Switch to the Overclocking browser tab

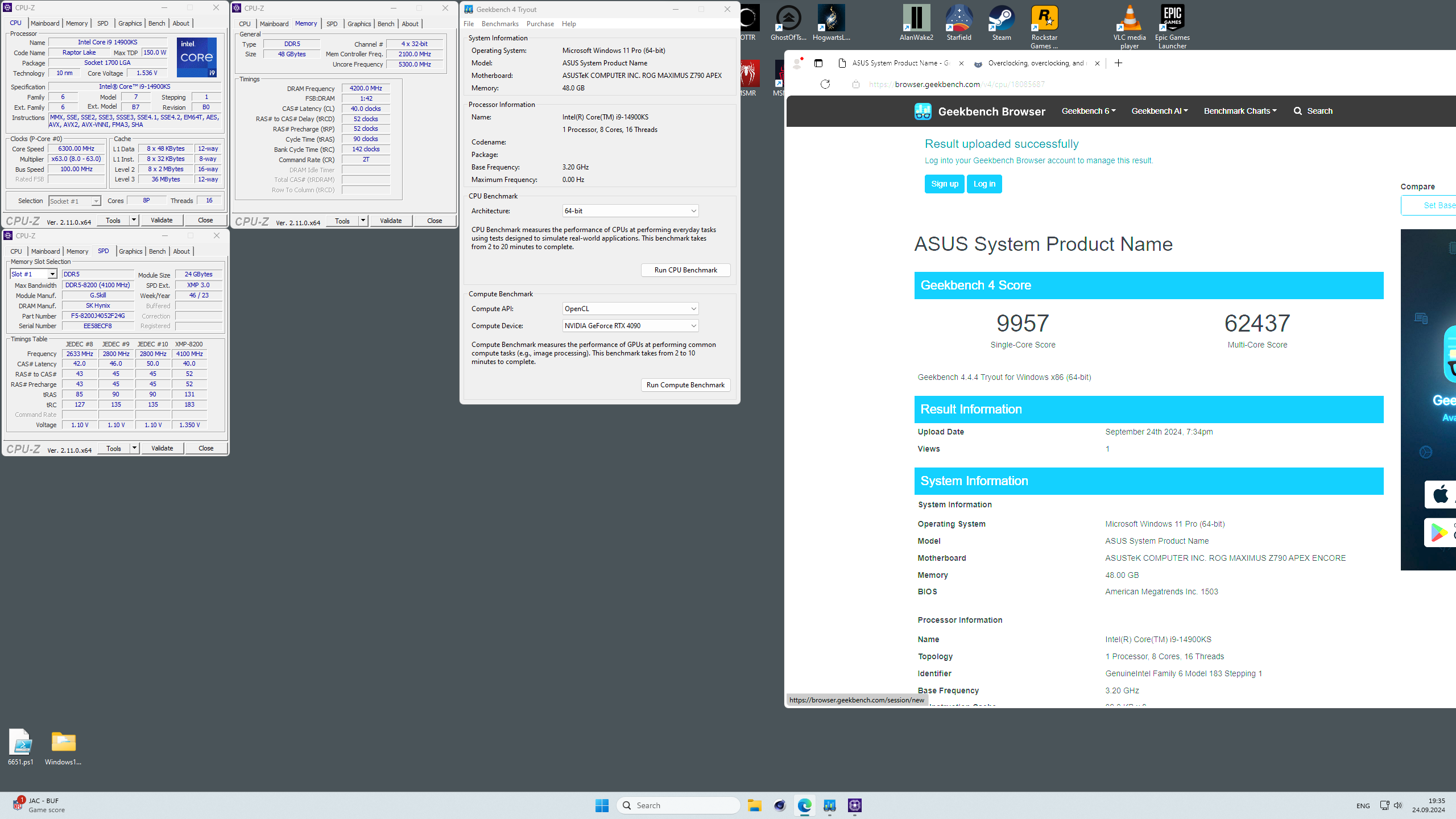(x=1036, y=63)
